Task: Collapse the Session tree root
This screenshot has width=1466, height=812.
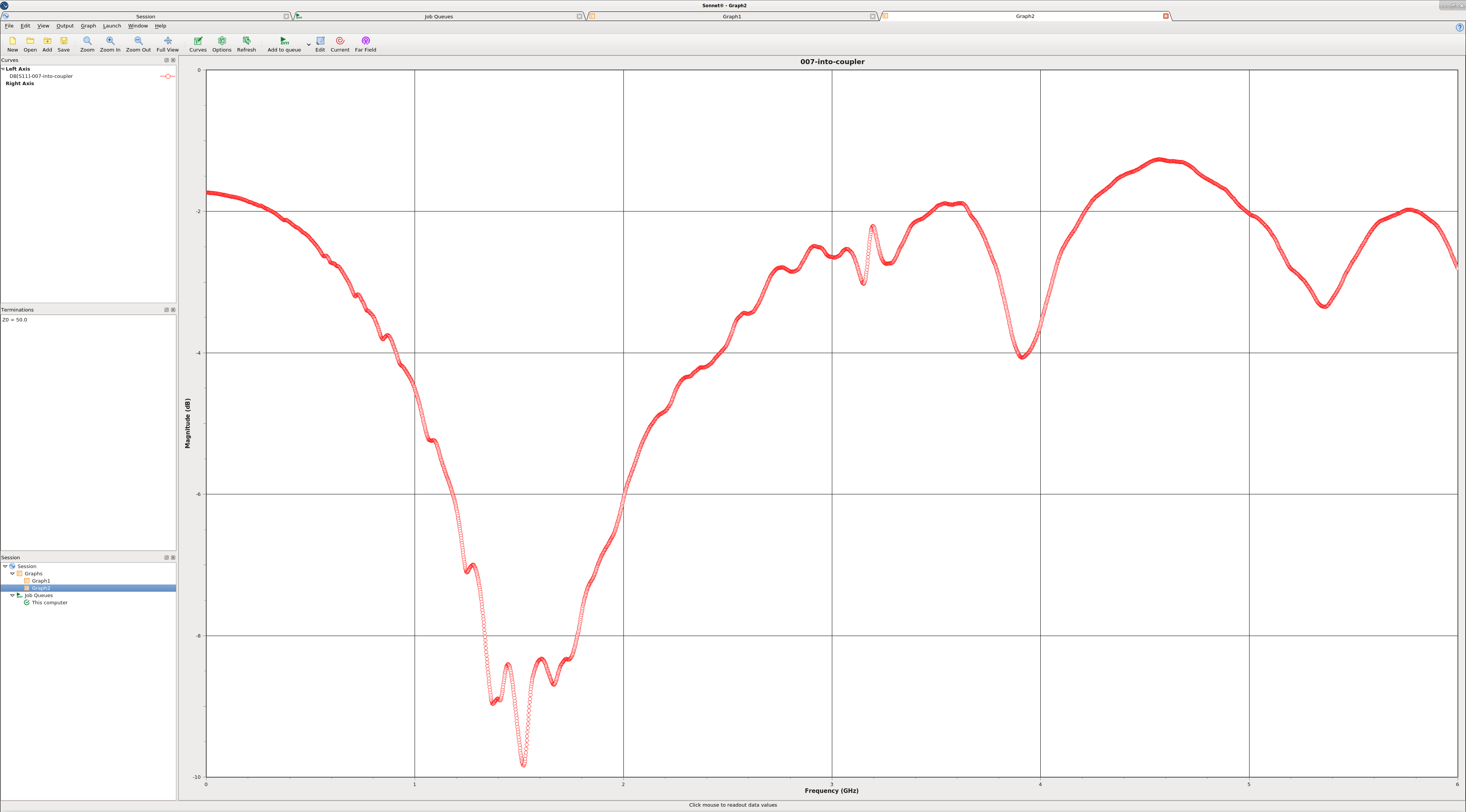Action: 5,567
